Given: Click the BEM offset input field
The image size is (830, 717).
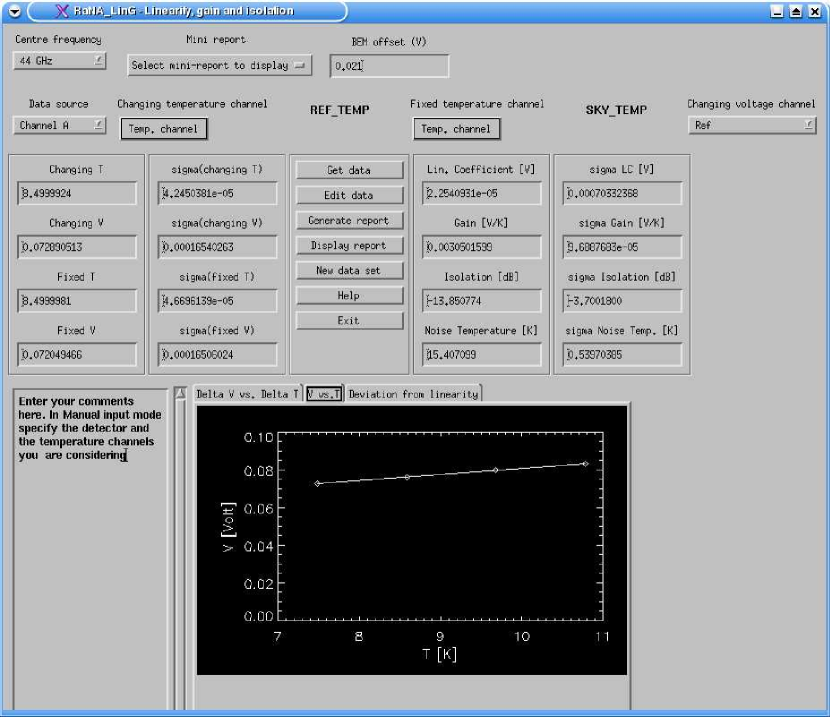Looking at the screenshot, I should [388, 66].
